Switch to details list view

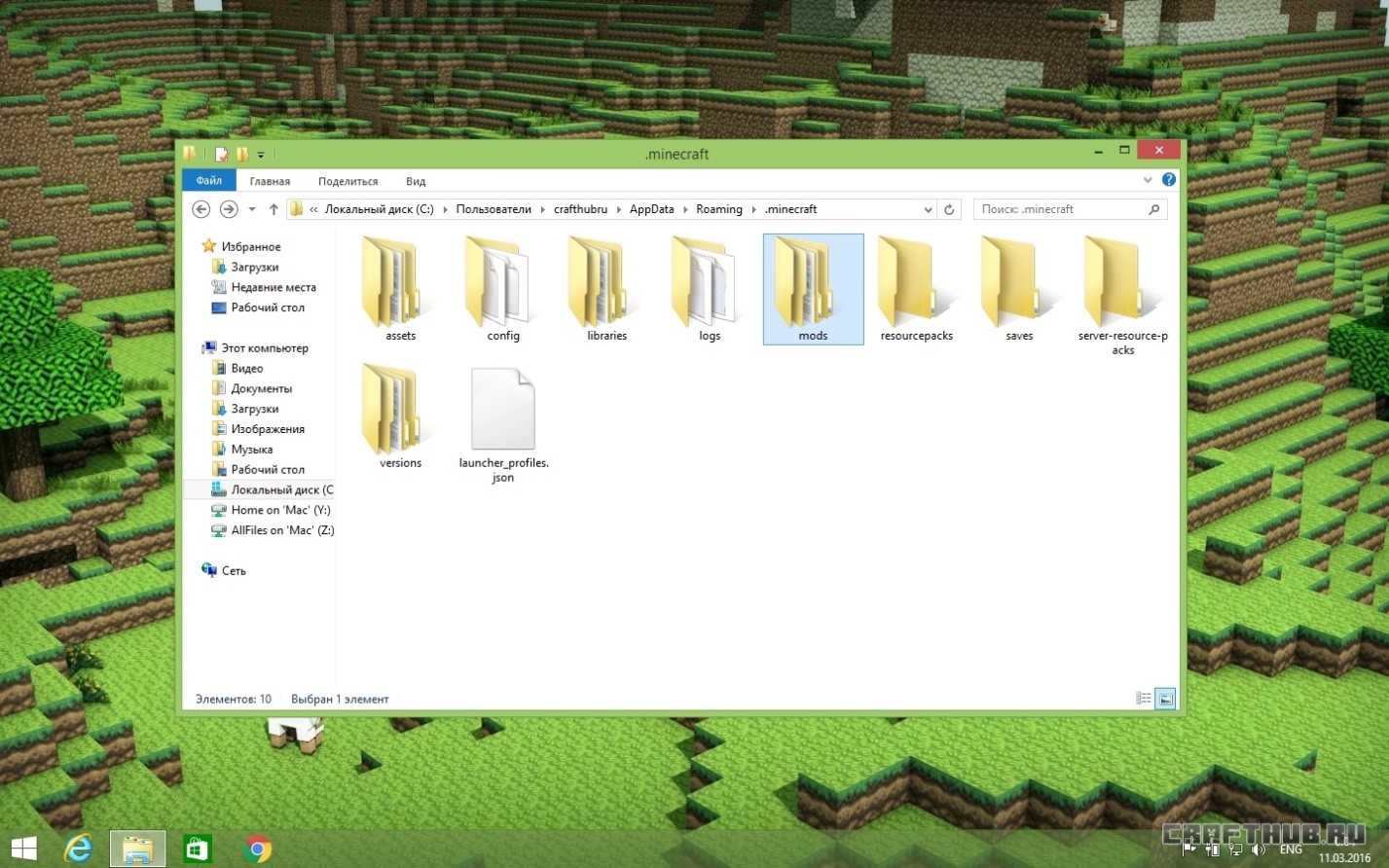tap(1144, 699)
